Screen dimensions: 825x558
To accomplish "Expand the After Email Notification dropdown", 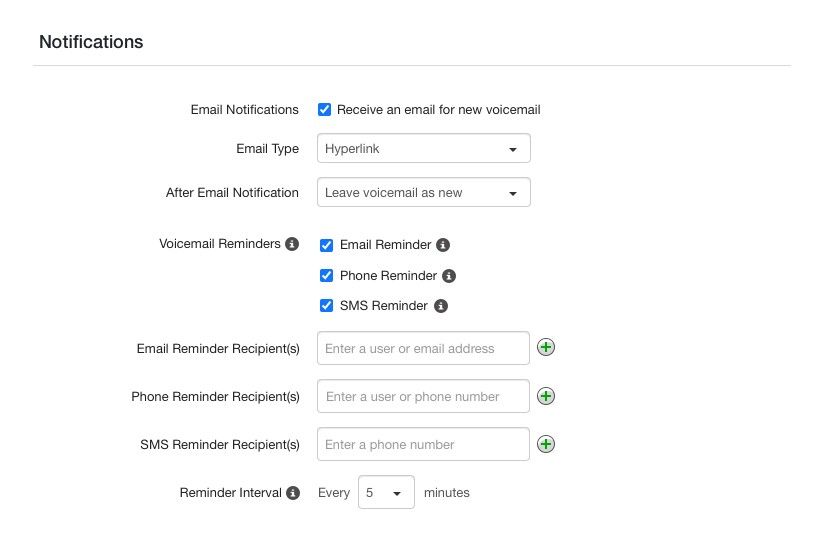I will (x=424, y=192).
